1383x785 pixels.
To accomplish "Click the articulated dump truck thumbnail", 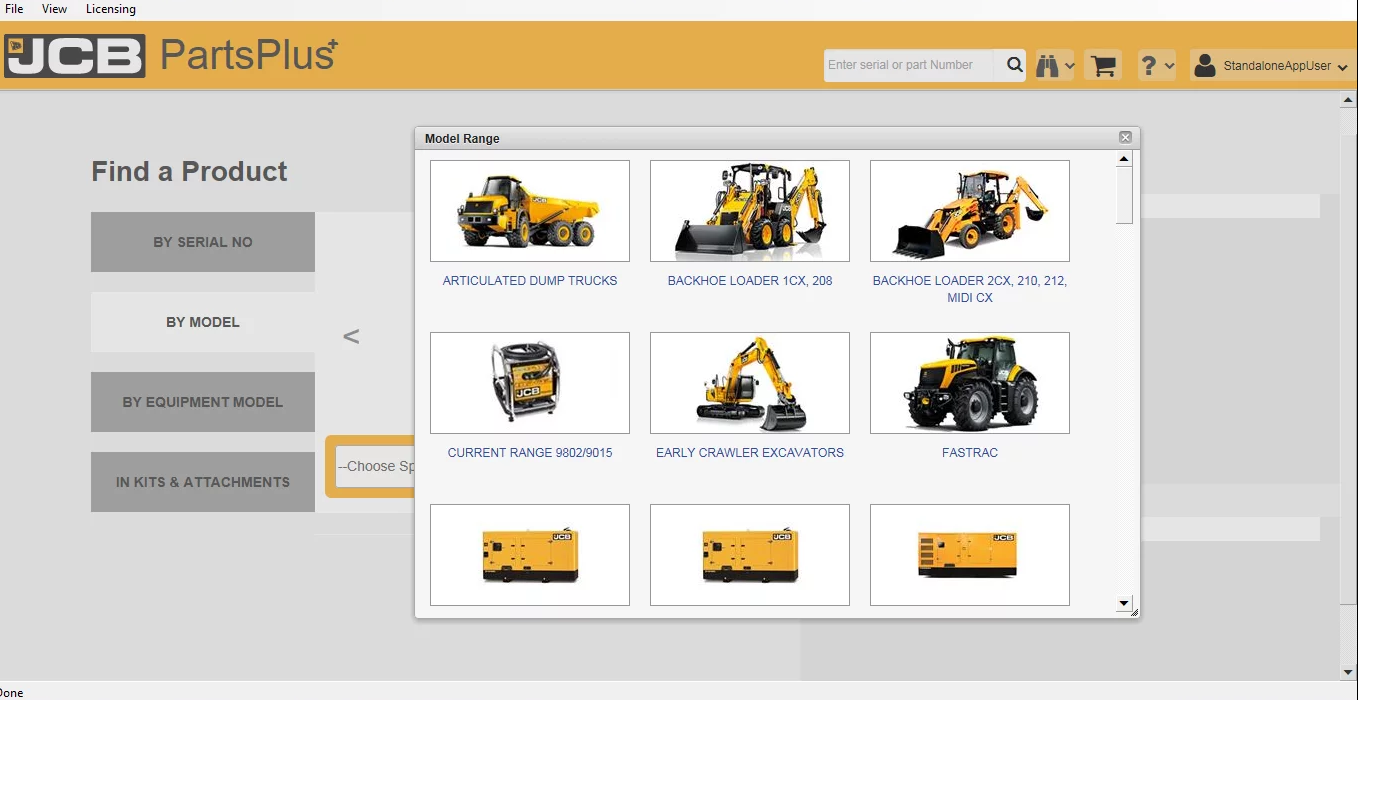I will [529, 210].
